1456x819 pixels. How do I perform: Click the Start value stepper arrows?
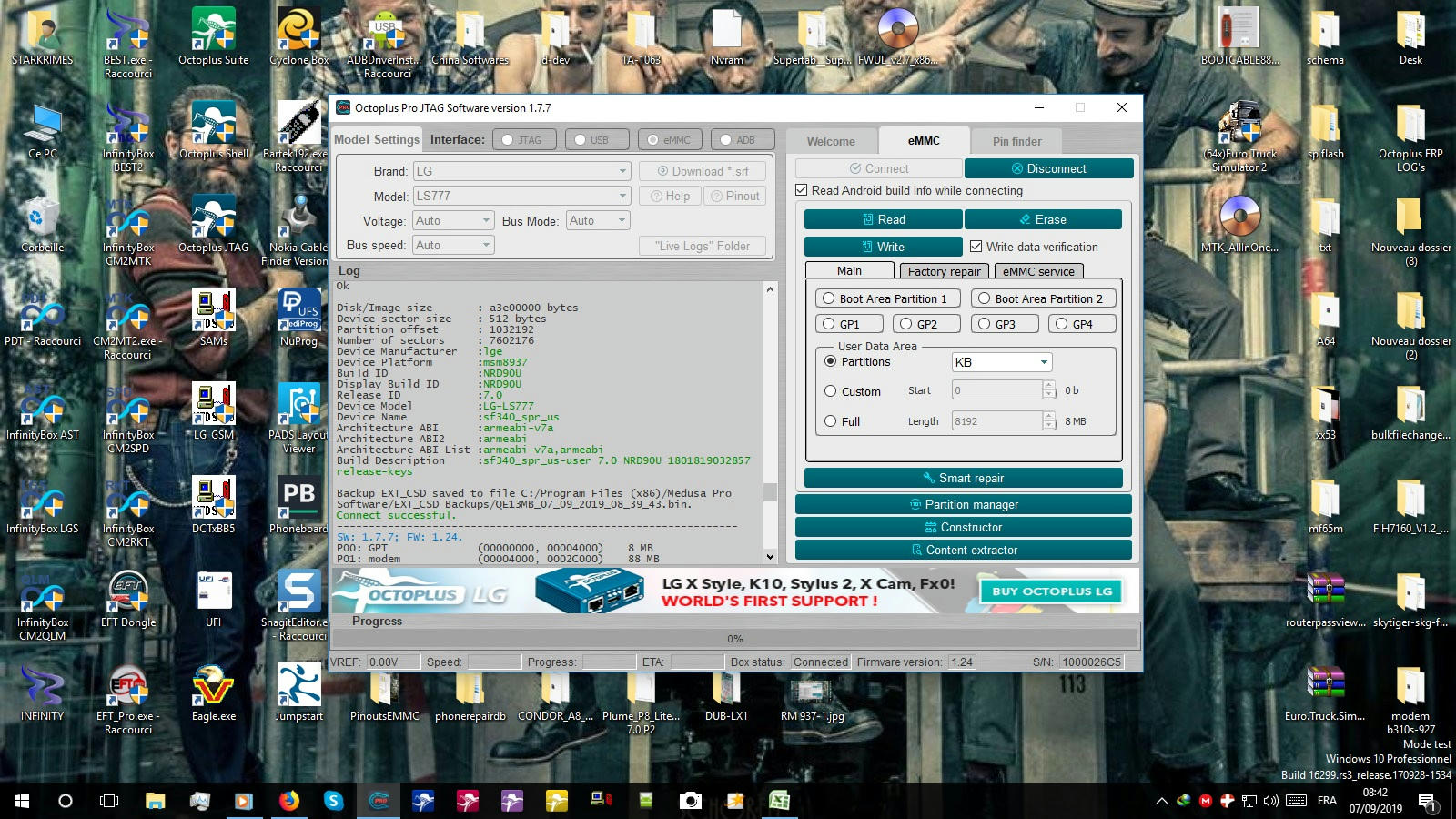click(x=1049, y=390)
